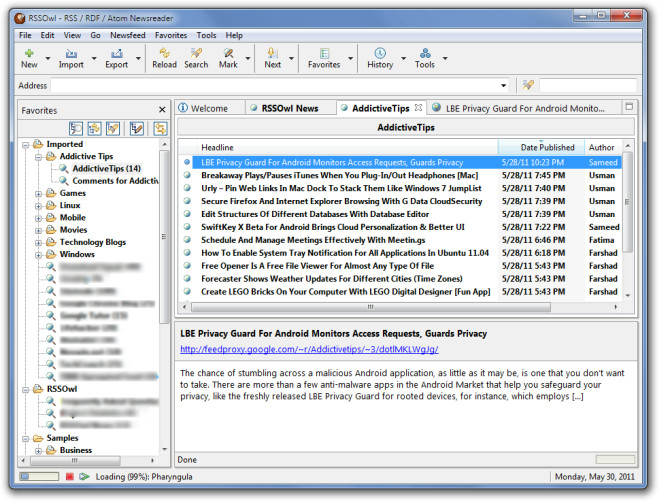The width and height of the screenshot is (660, 502).
Task: Click last link icon in Favorites panel toolbar
Action: pyautogui.click(x=160, y=128)
